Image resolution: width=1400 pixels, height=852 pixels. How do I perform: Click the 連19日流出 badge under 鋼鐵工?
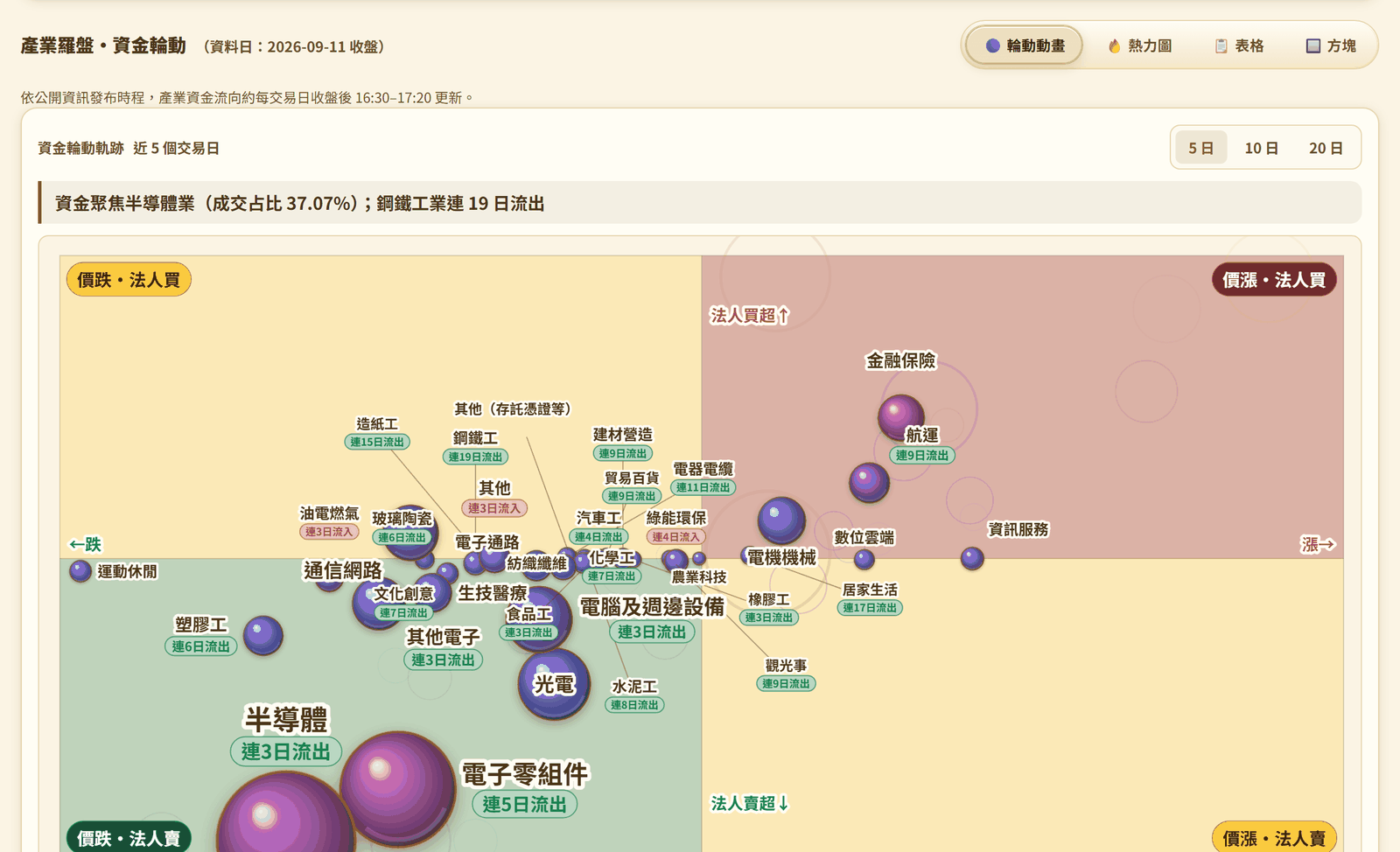[475, 457]
